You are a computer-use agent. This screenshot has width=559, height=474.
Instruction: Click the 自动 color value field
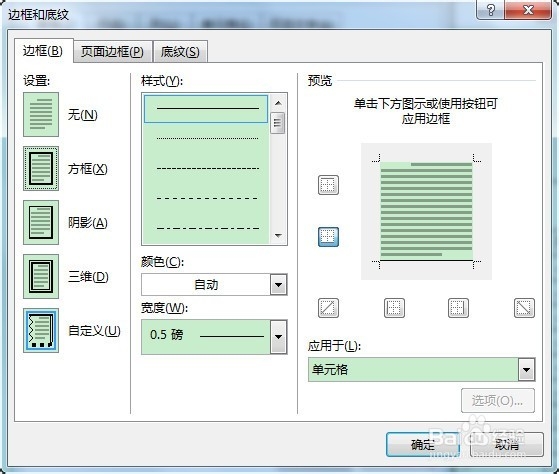pos(206,285)
